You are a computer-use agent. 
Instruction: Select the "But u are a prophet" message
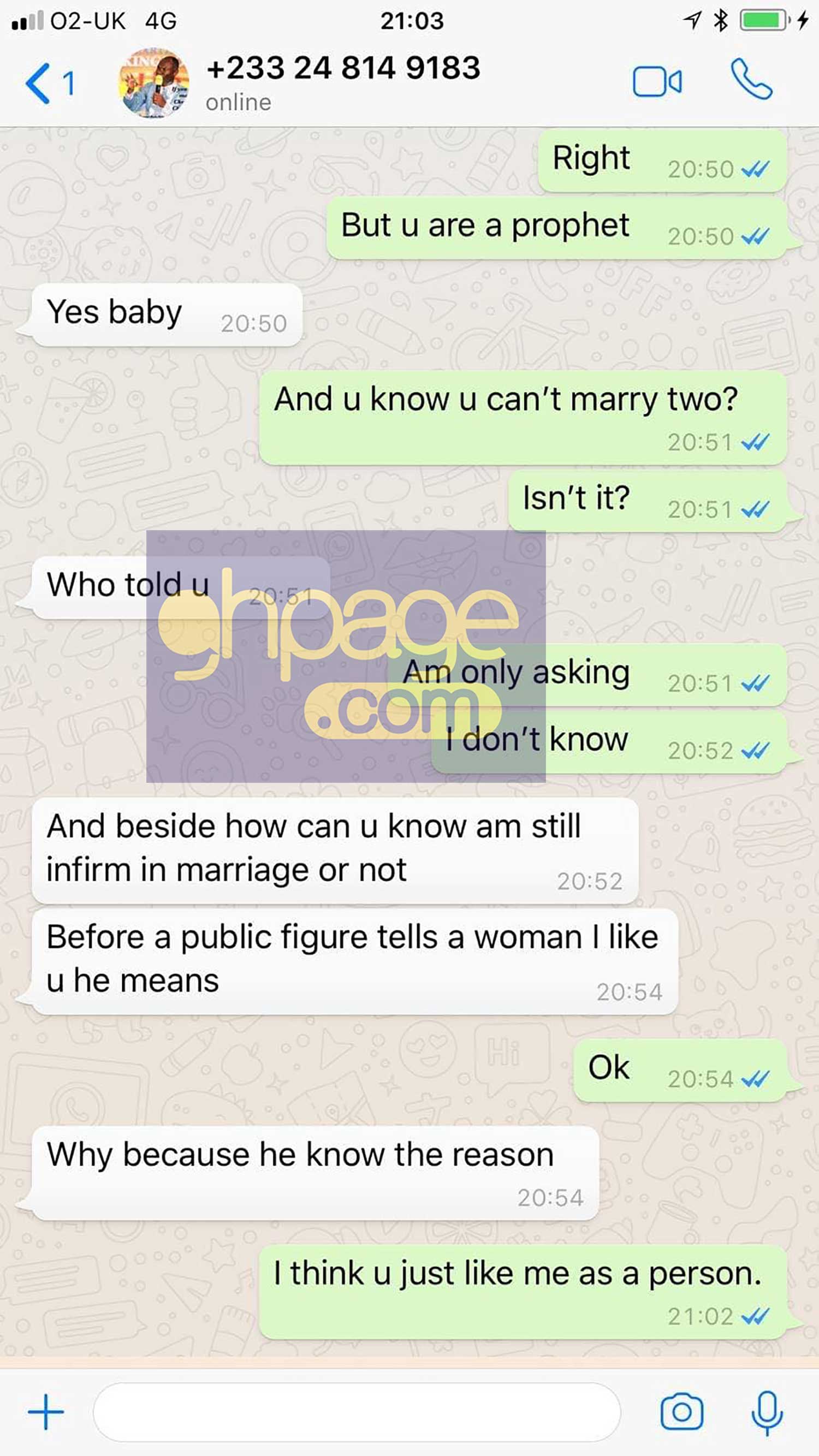pyautogui.click(x=557, y=228)
